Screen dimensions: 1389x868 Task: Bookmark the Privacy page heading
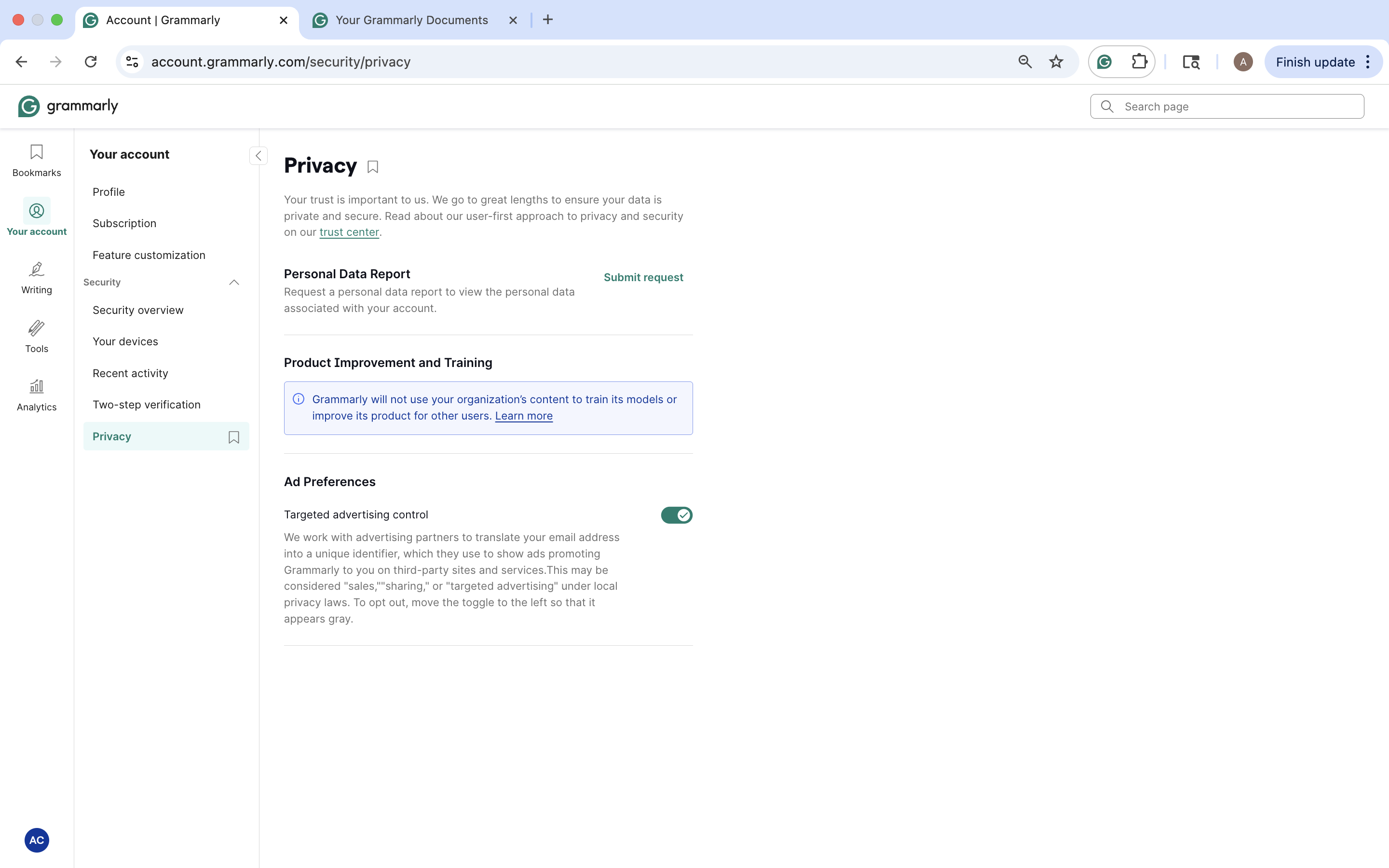point(372,166)
